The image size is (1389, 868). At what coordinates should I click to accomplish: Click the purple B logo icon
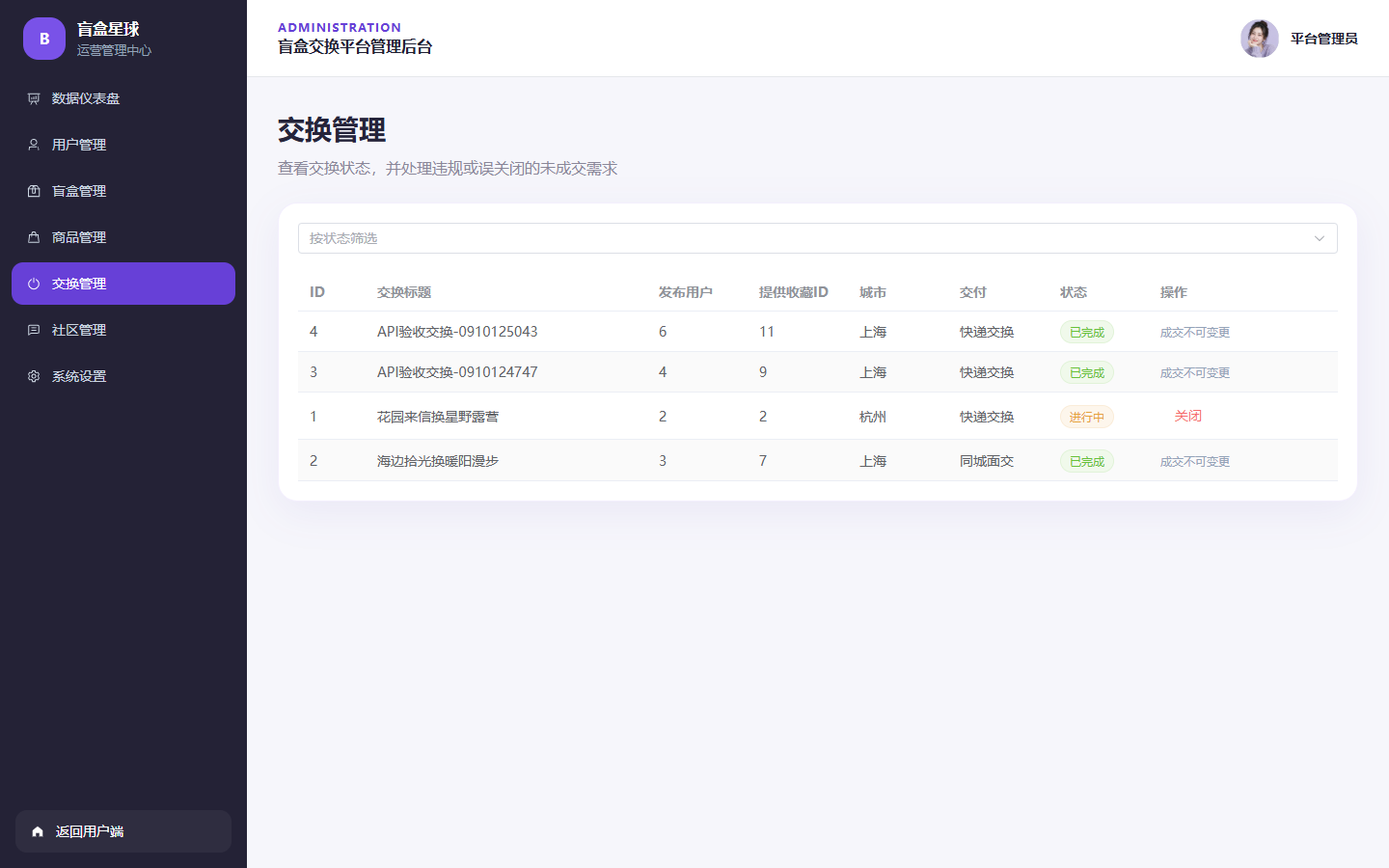[x=44, y=39]
